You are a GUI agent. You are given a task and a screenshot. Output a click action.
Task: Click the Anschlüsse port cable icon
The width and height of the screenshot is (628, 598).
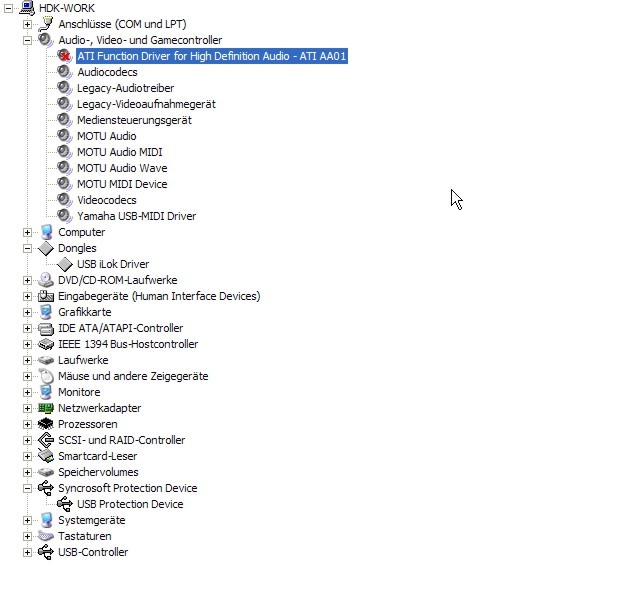[46, 24]
